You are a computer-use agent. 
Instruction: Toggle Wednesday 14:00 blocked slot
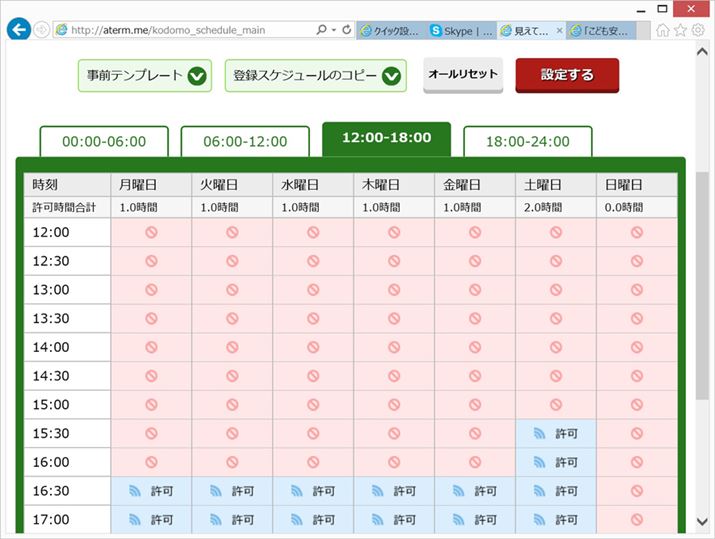pyautogui.click(x=313, y=347)
